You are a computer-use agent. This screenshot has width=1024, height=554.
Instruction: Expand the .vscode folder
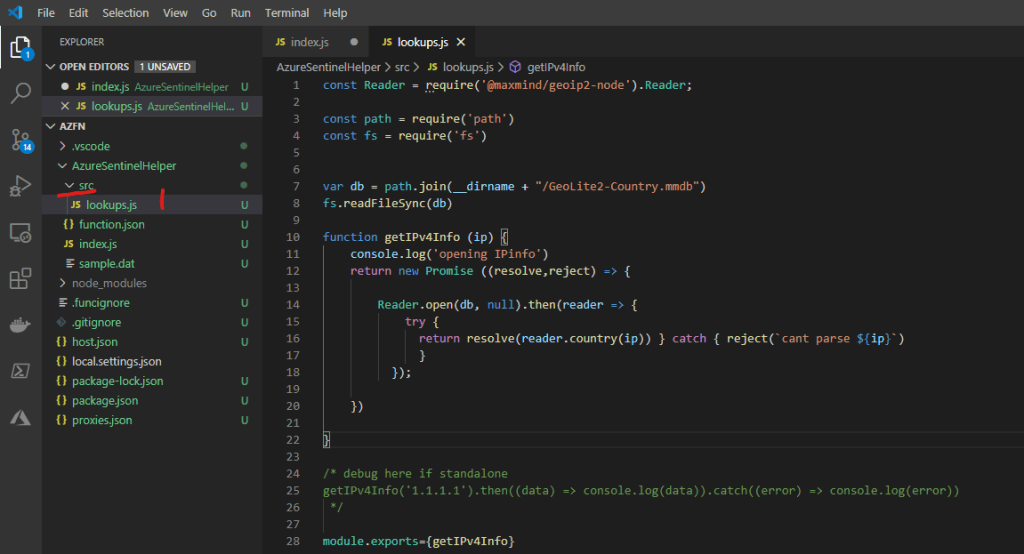(x=90, y=146)
